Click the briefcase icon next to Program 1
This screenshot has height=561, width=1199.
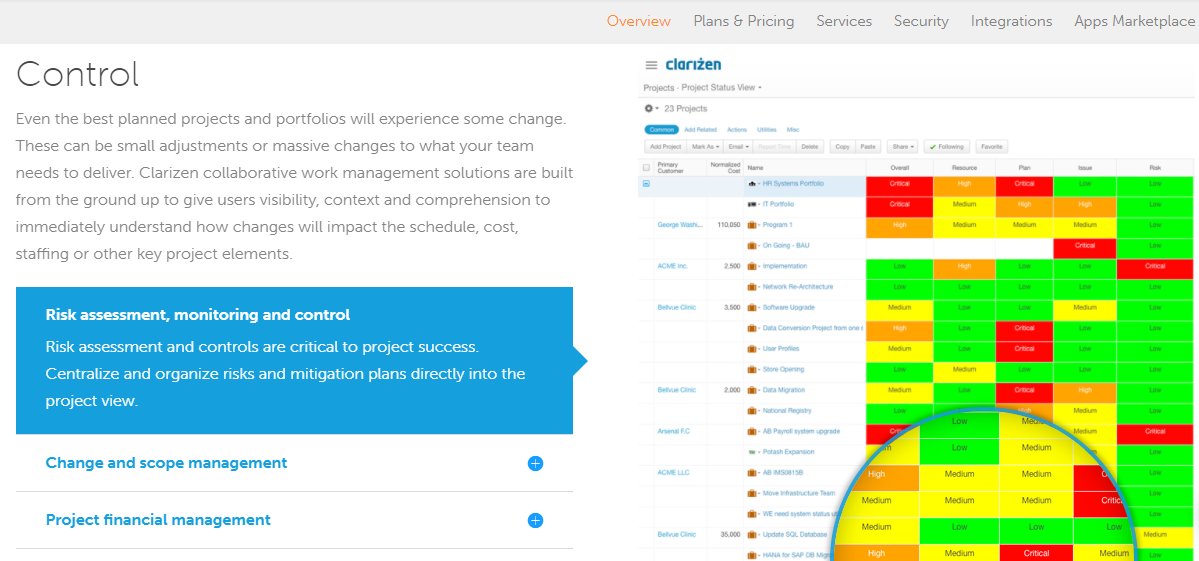tap(751, 225)
